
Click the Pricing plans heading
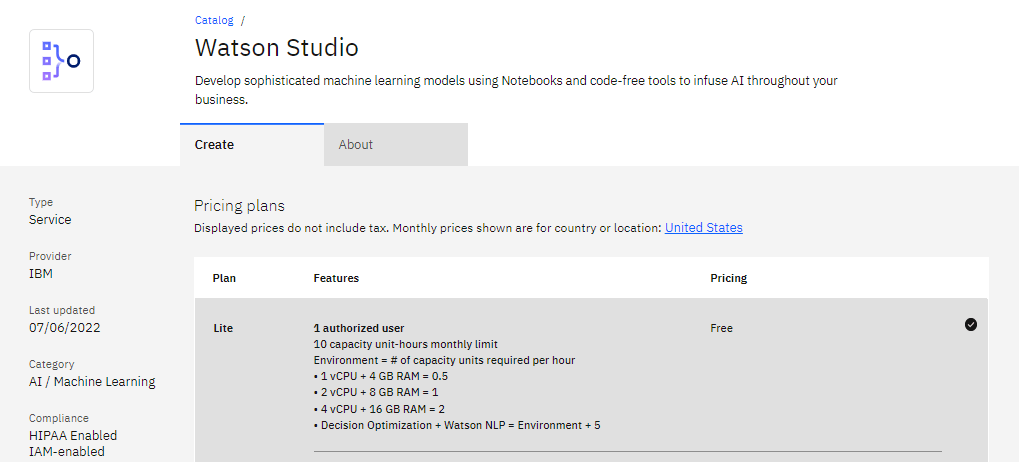click(x=239, y=206)
